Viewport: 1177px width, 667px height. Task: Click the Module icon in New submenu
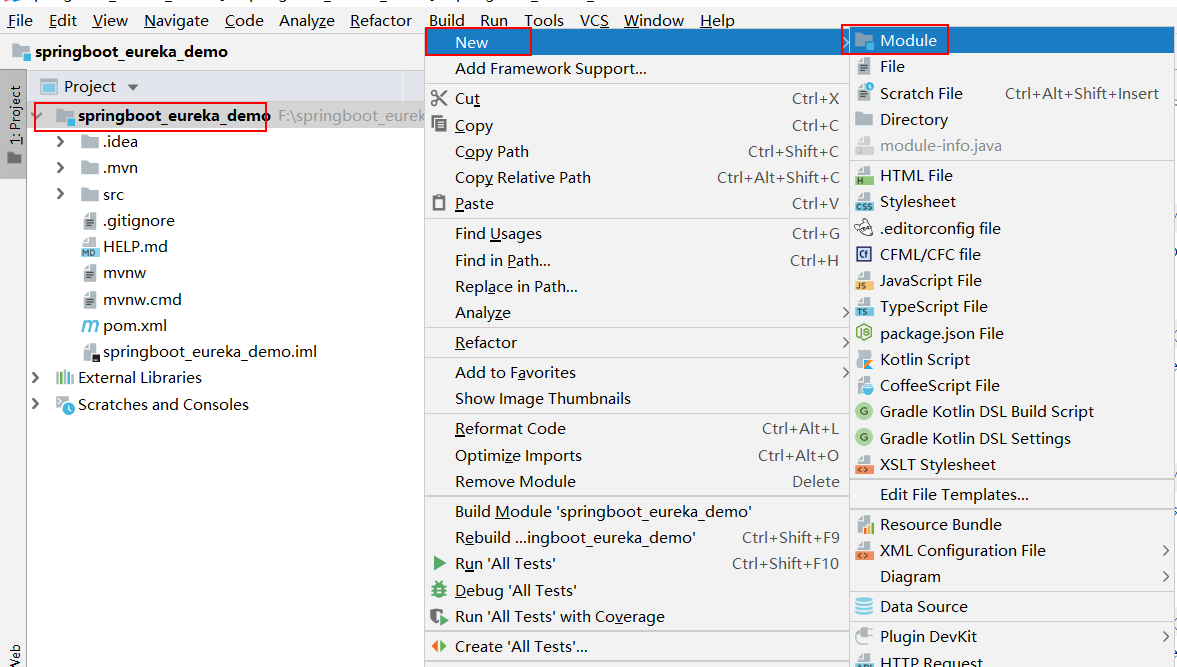(864, 41)
